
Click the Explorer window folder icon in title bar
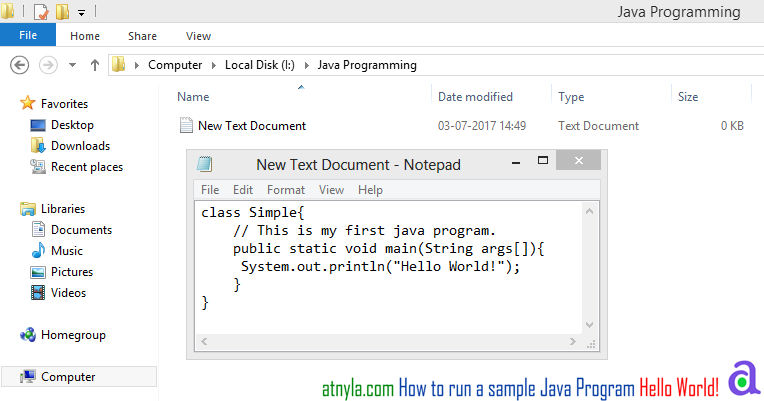[x=7, y=11]
